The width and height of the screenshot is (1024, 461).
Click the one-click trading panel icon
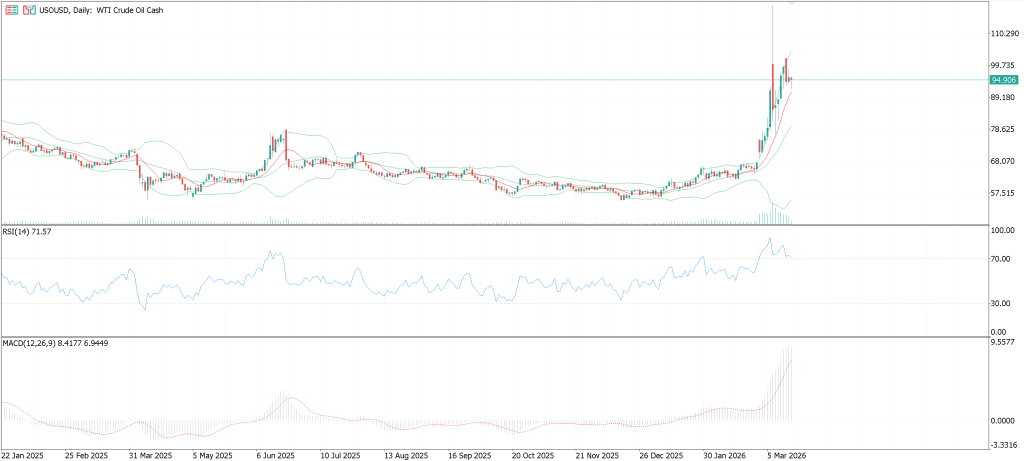(x=28, y=10)
